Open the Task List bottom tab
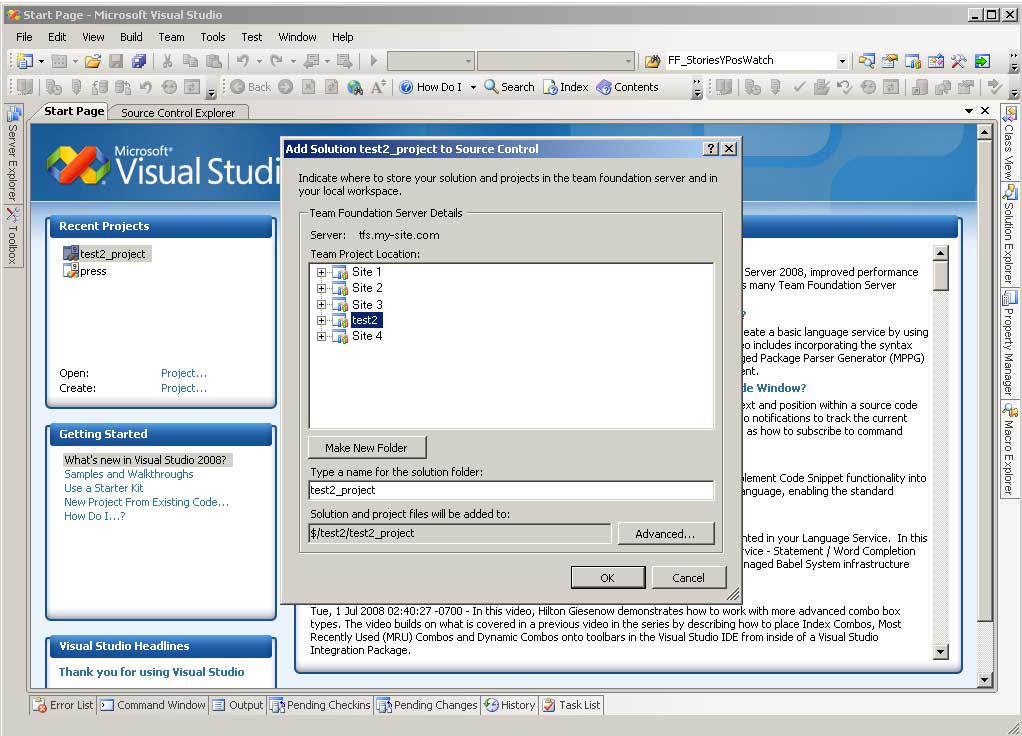 click(x=571, y=705)
